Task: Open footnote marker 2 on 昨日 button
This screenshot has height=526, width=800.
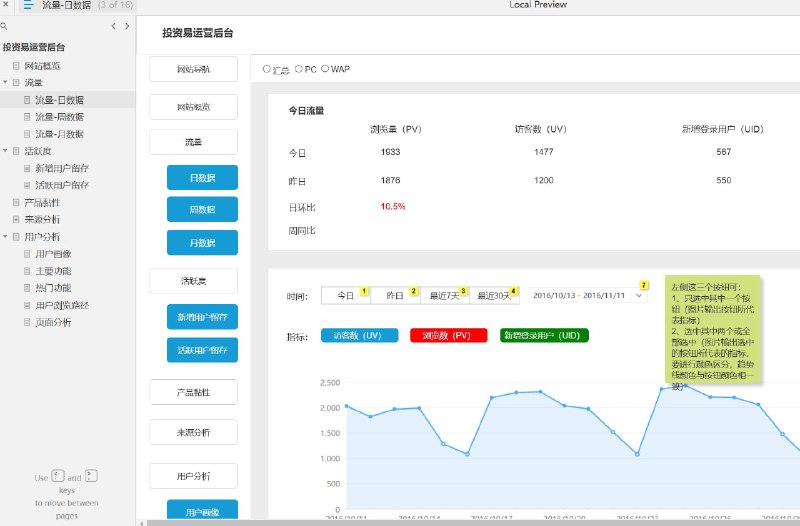Action: point(414,291)
